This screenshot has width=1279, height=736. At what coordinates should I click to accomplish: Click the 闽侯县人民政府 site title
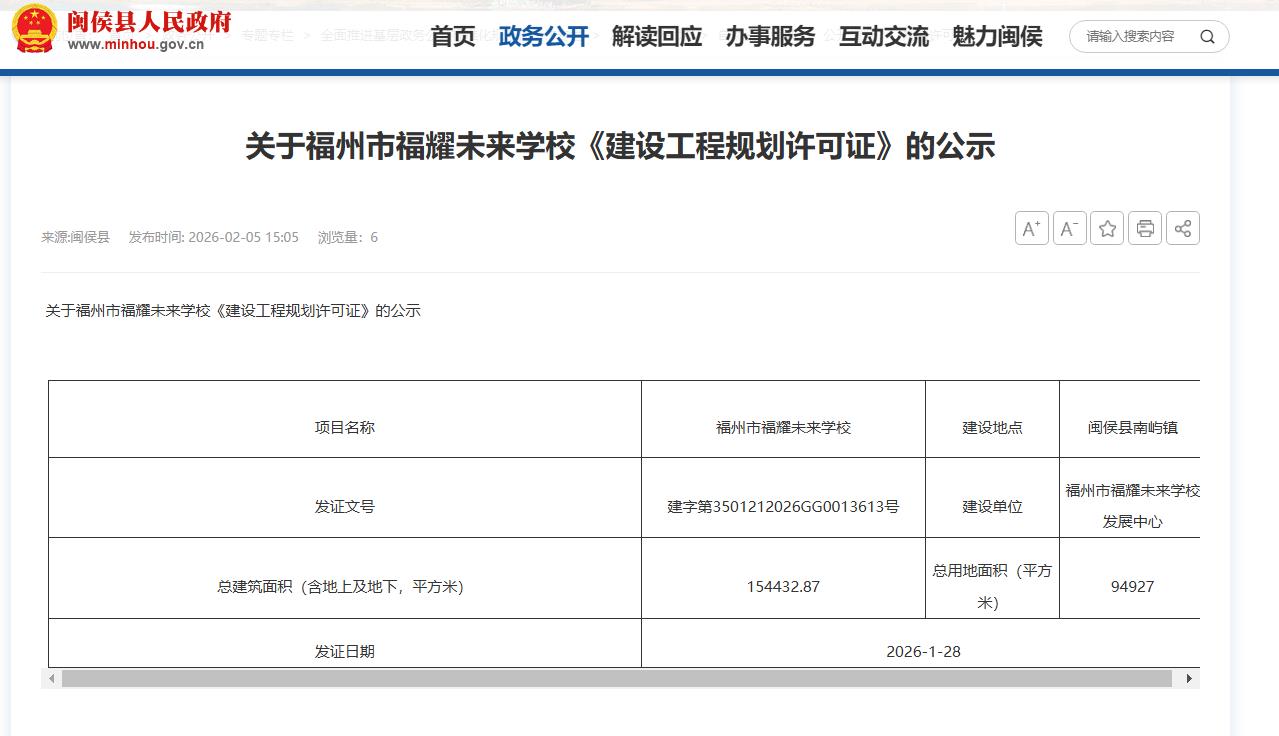pyautogui.click(x=149, y=21)
